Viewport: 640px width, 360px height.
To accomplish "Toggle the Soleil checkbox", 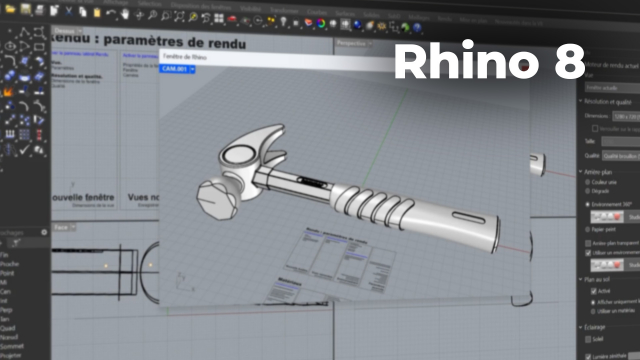I will (588, 339).
